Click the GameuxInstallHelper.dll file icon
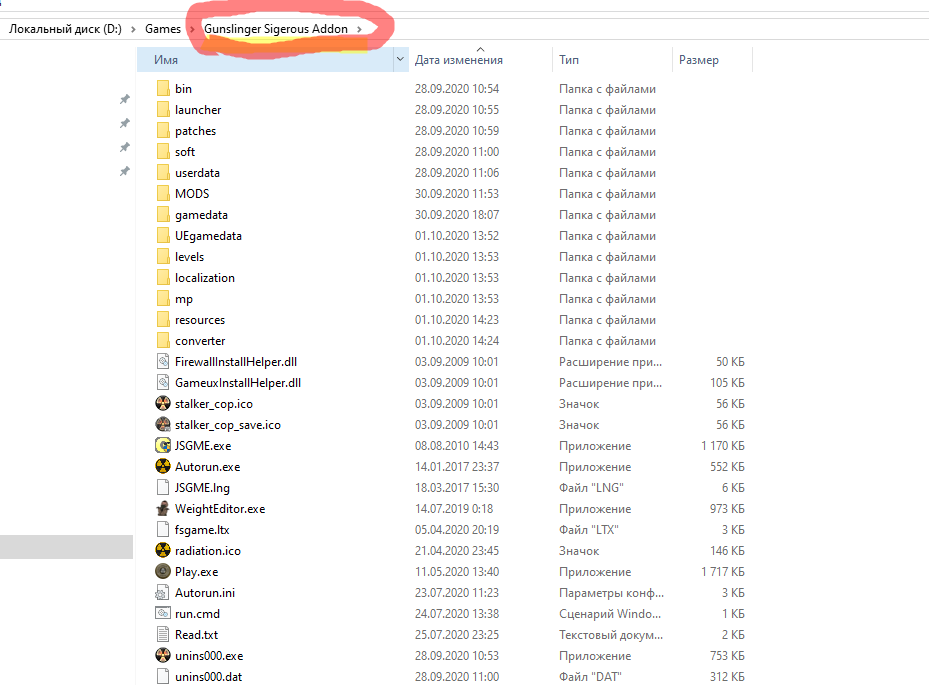The image size is (929, 685). (x=163, y=383)
